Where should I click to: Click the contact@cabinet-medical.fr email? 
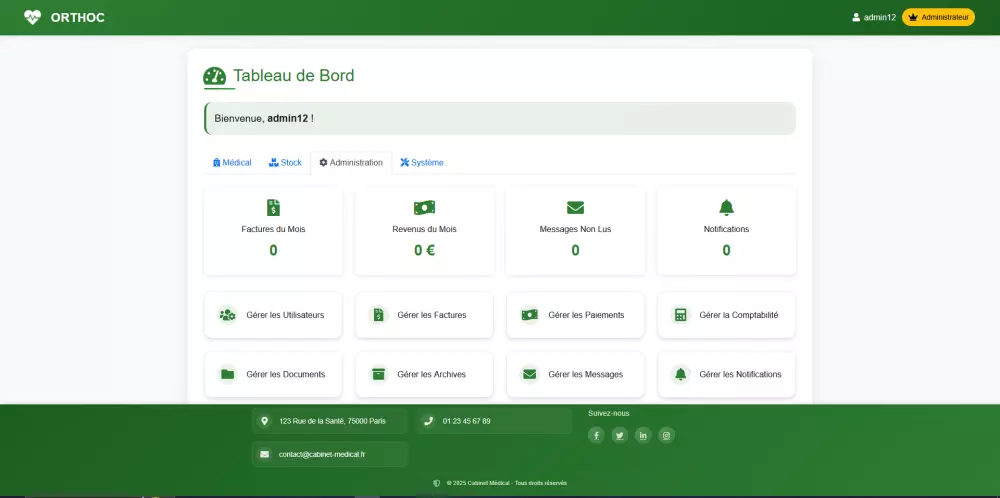[x=322, y=455]
